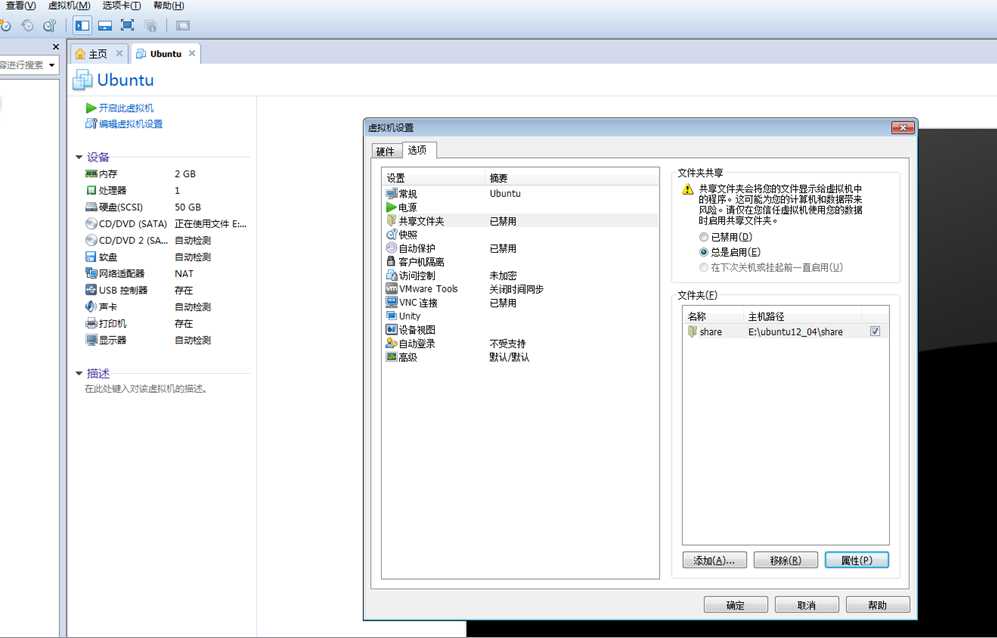Viewport: 997px width, 638px height.
Task: Click the 开启此虚拟机 link
Action: click(126, 108)
